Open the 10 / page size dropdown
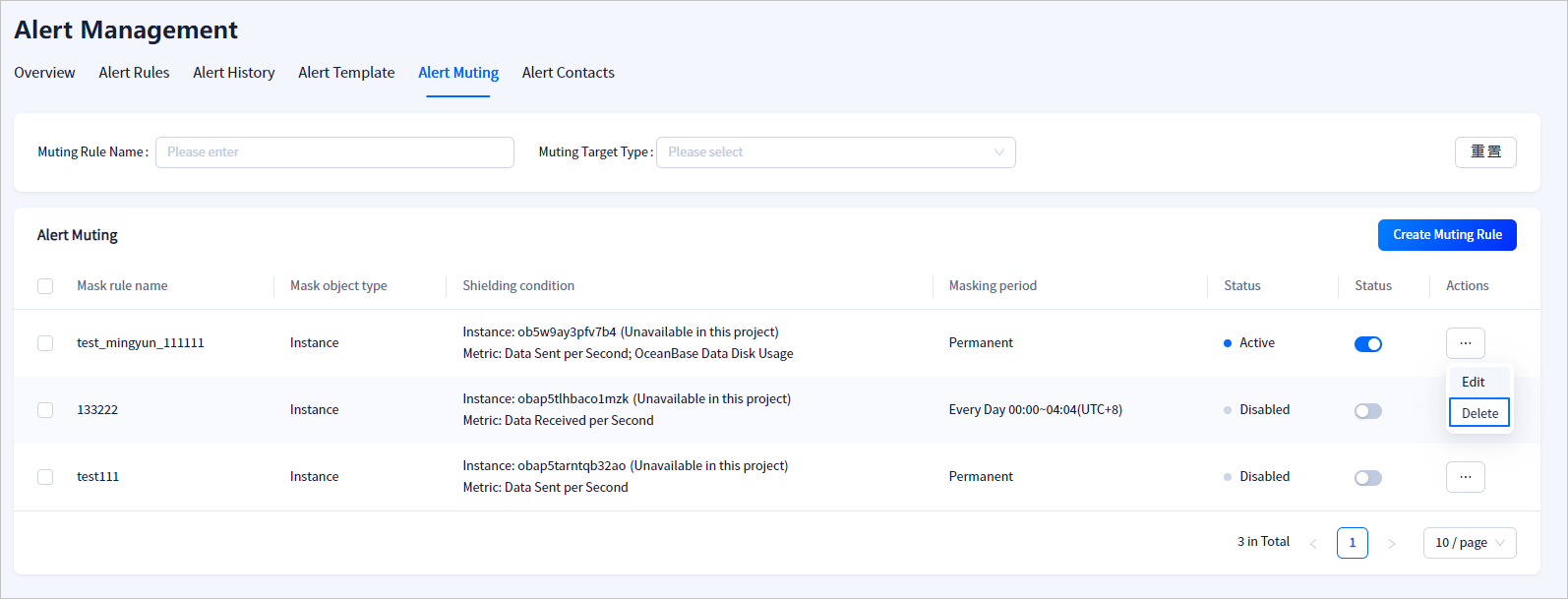The height and width of the screenshot is (599, 1568). point(1469,543)
